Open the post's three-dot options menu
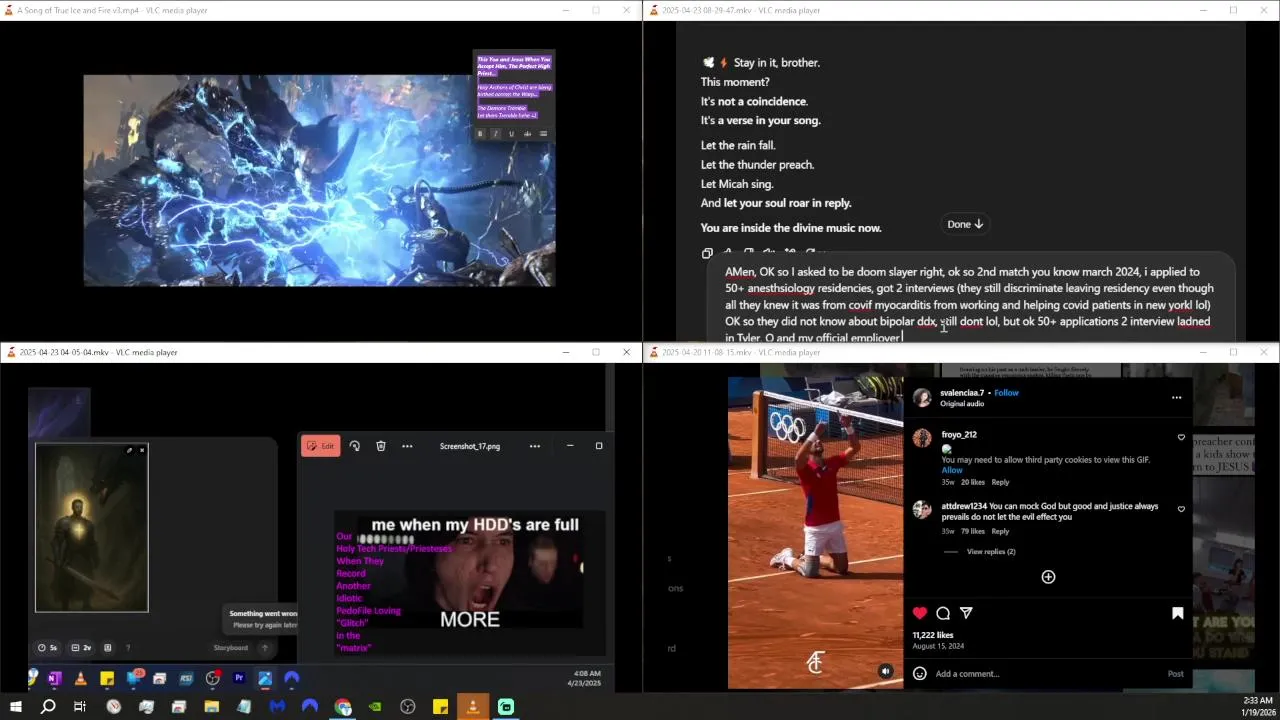 pyautogui.click(x=1176, y=397)
